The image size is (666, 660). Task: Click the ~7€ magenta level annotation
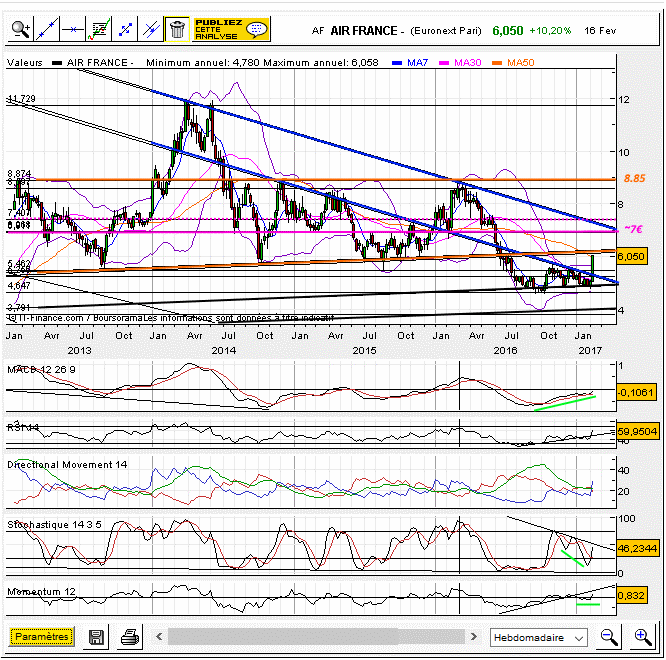pyautogui.click(x=633, y=229)
